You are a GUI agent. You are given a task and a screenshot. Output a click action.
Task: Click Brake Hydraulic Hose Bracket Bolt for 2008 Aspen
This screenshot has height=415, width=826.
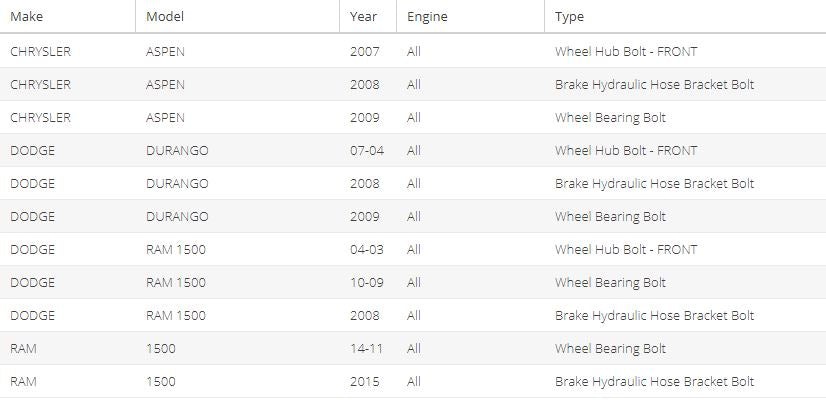(x=654, y=84)
